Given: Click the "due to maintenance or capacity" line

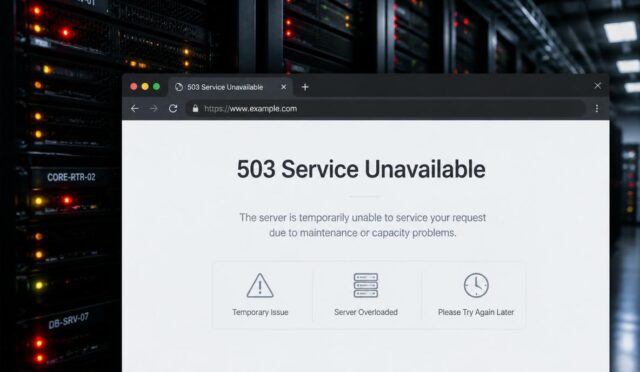Looking at the screenshot, I should [x=362, y=233].
